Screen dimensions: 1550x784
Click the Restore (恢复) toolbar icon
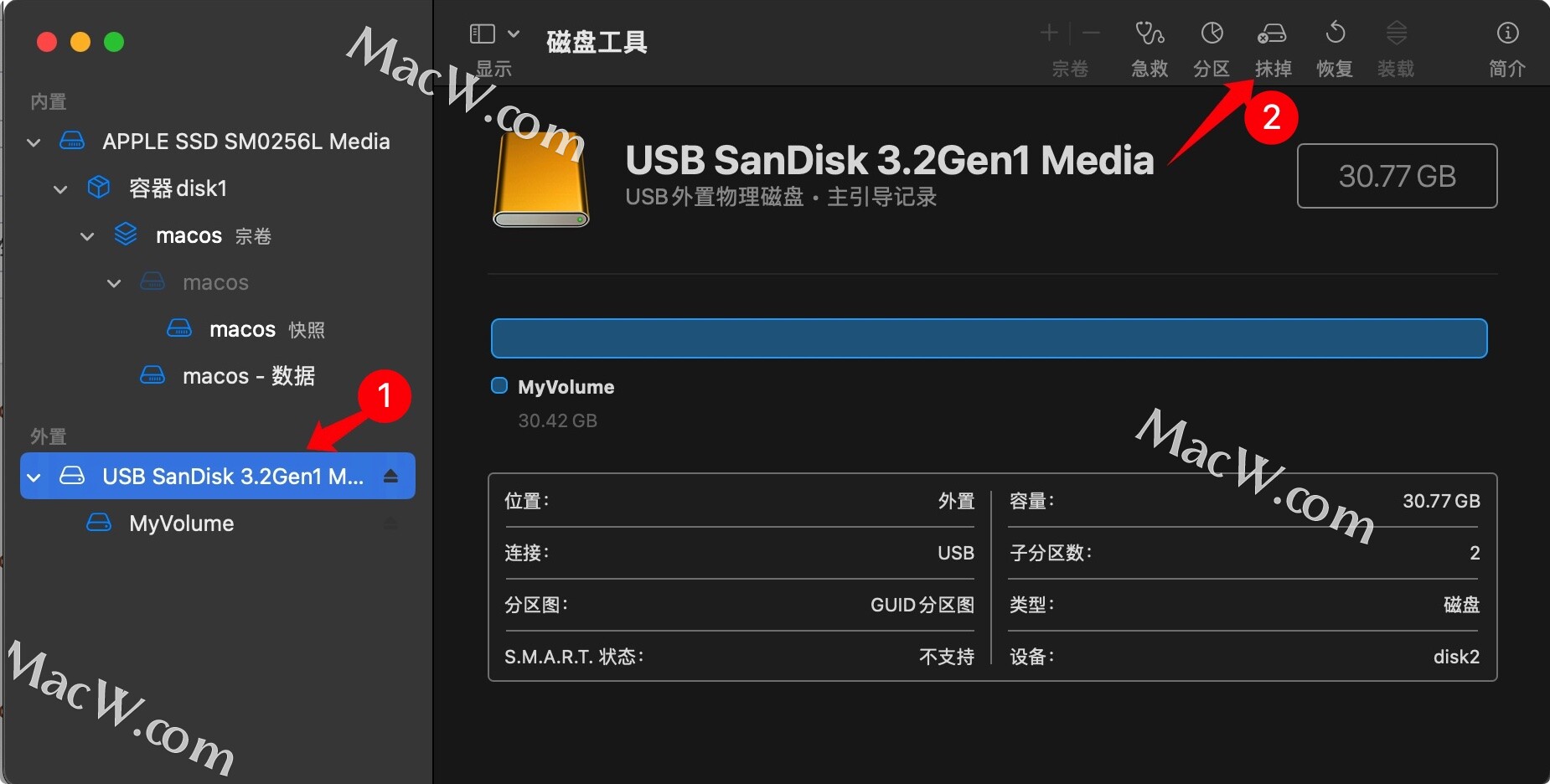pyautogui.click(x=1335, y=34)
